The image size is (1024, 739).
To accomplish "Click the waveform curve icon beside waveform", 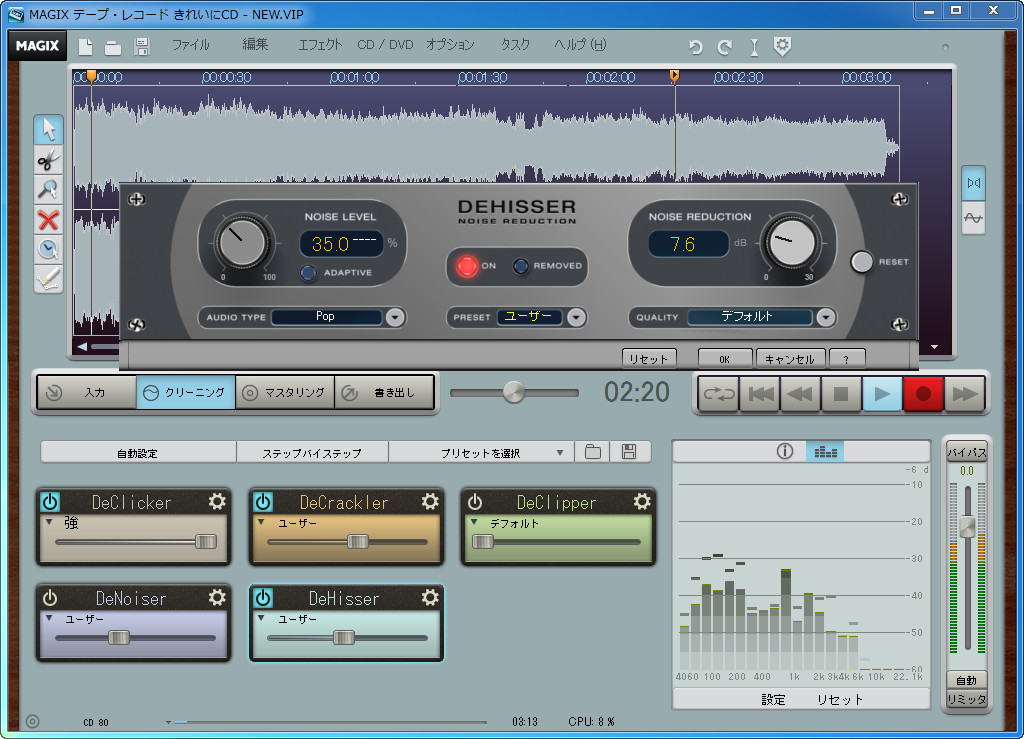I will tap(973, 218).
